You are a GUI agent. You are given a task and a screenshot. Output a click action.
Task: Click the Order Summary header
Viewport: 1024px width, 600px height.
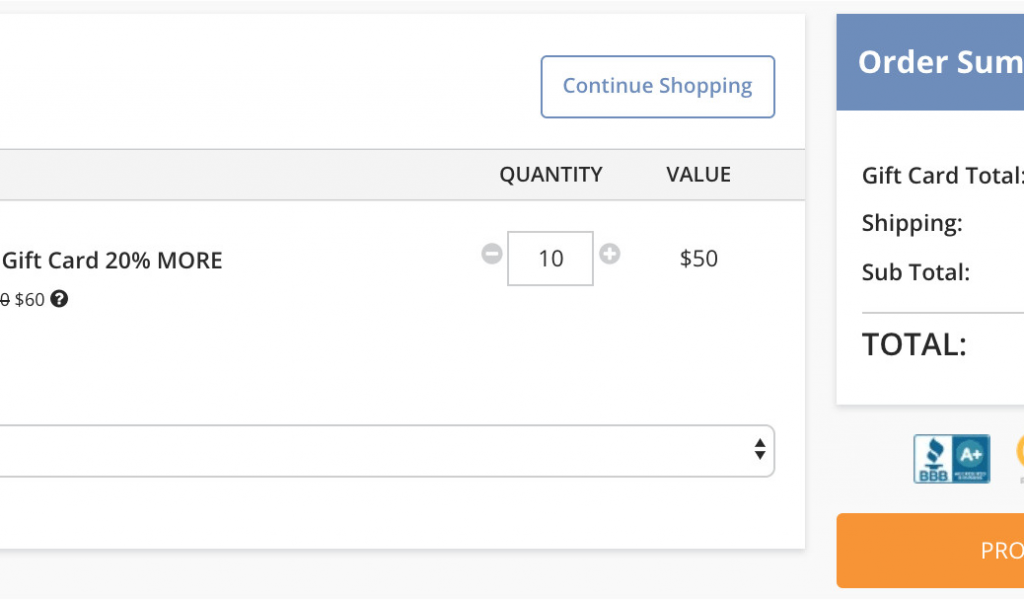click(x=941, y=62)
